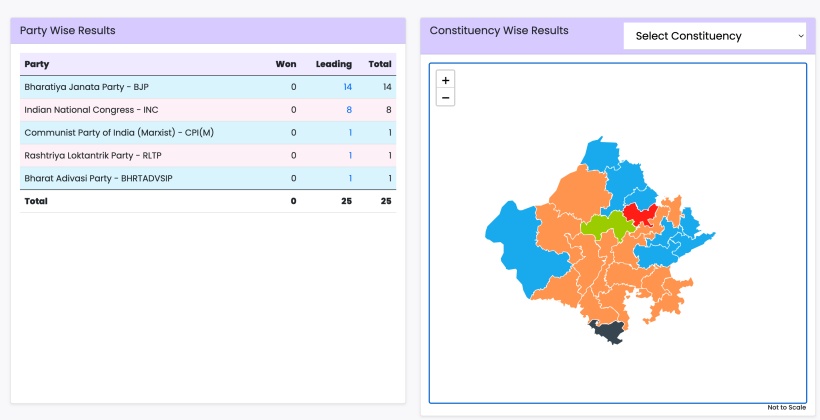The width and height of the screenshot is (820, 420).
Task: Select the dark gray southern constituency
Action: click(x=606, y=332)
